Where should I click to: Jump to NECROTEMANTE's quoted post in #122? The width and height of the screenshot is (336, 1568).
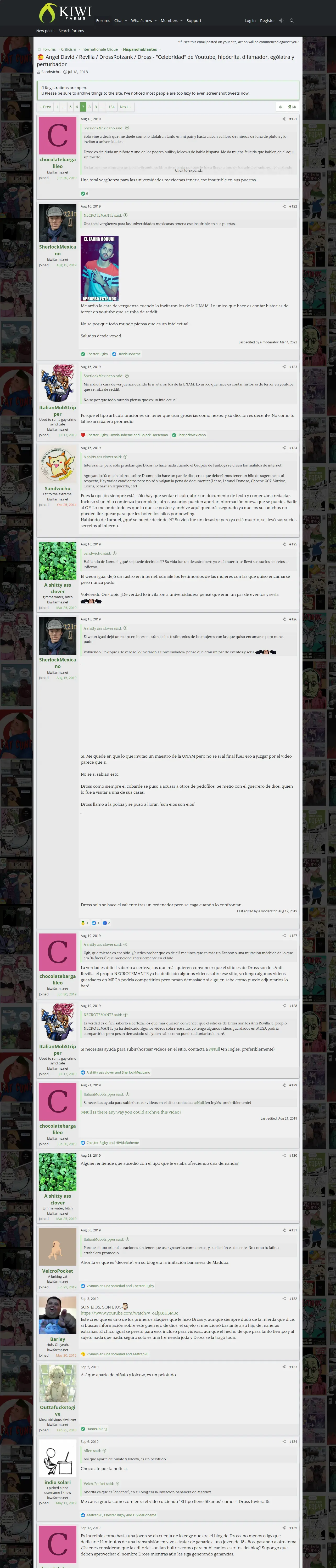pos(126,216)
